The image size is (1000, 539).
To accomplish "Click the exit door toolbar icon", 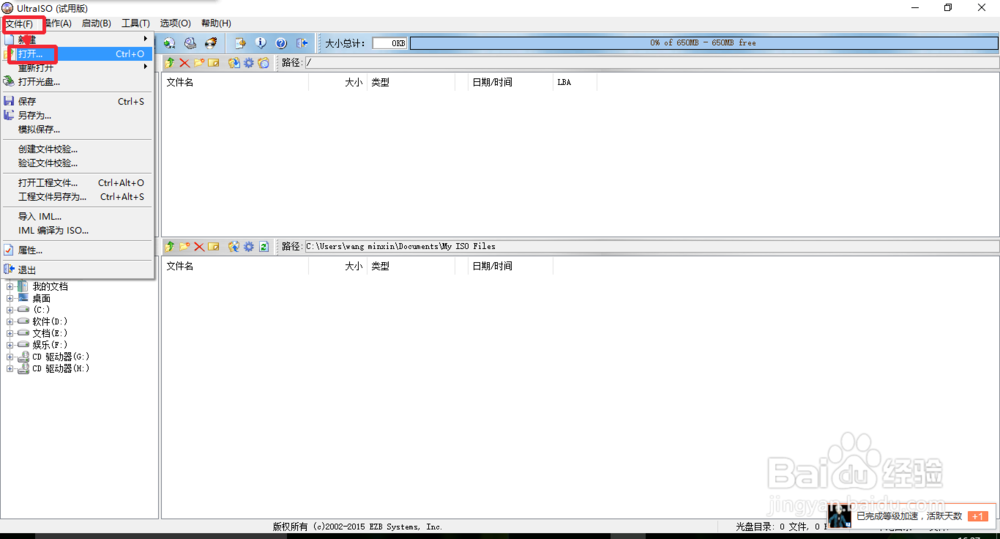I will point(302,43).
